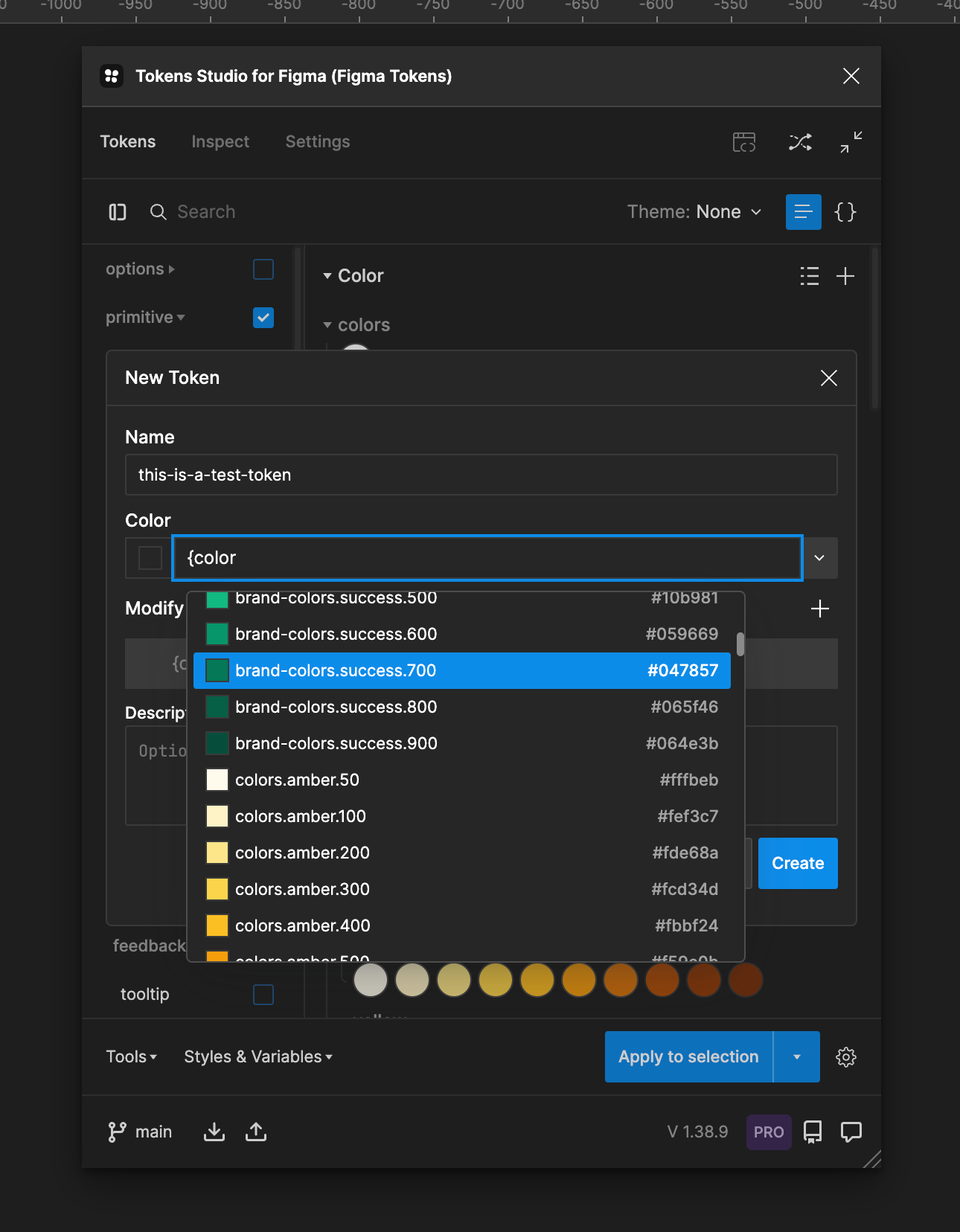
Task: Pull tokens with the download icon
Action: point(214,1132)
